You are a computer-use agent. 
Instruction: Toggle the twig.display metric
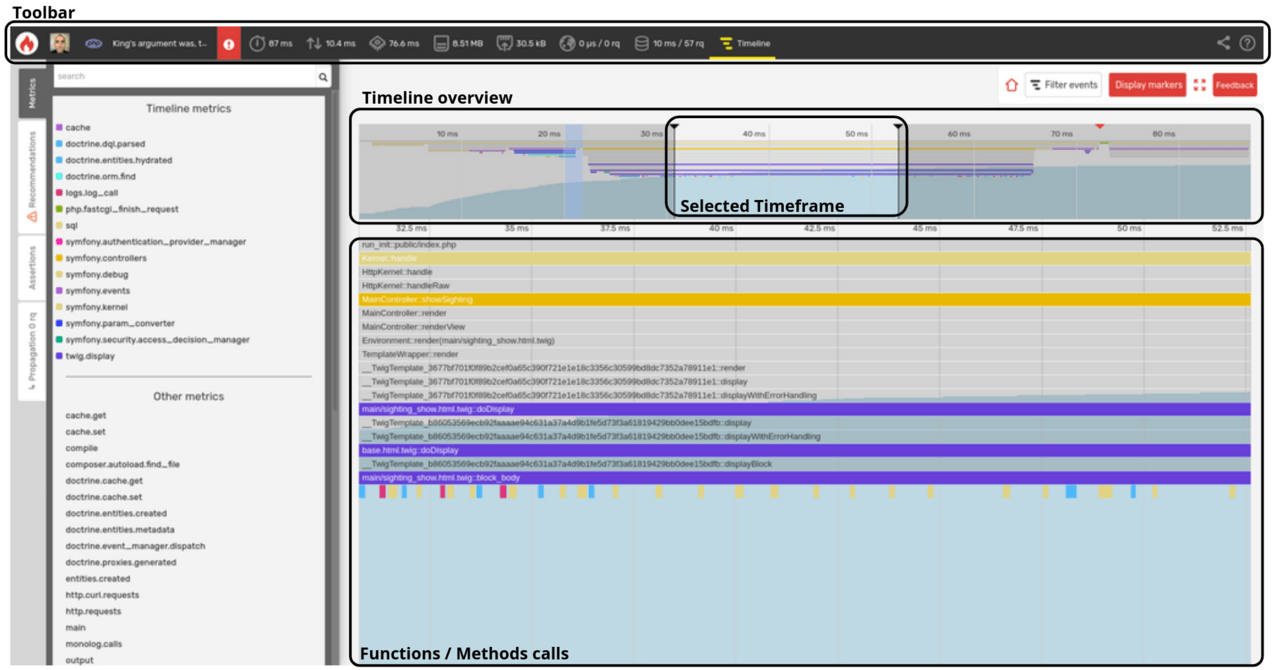(x=89, y=356)
